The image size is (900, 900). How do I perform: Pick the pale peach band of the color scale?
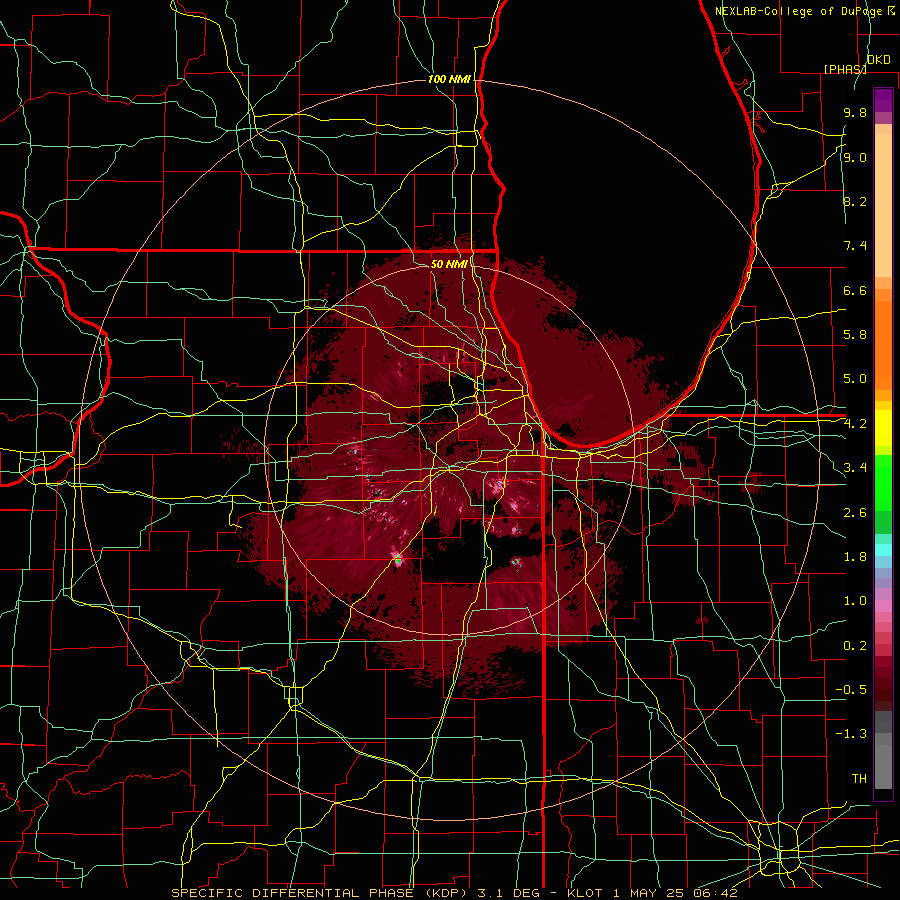coord(883,205)
